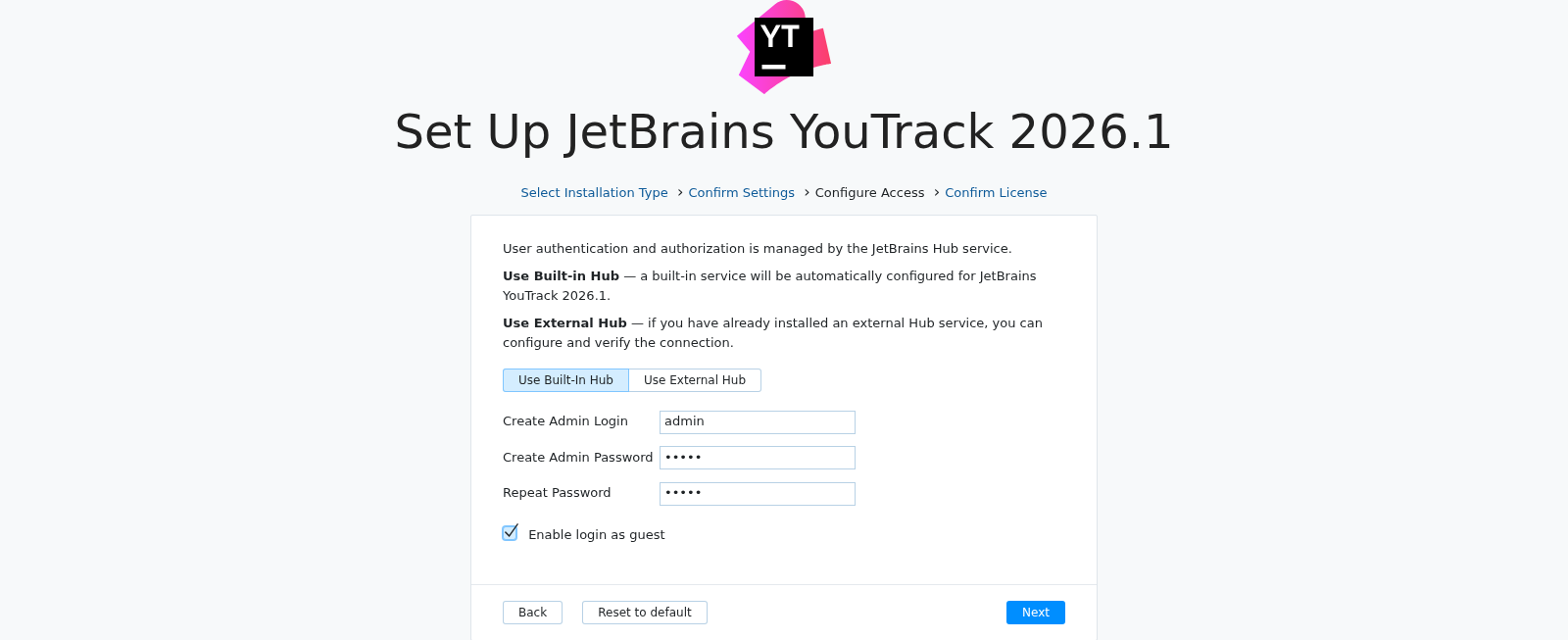This screenshot has height=640, width=1568.
Task: Go to Select Installation Type step
Action: [594, 193]
